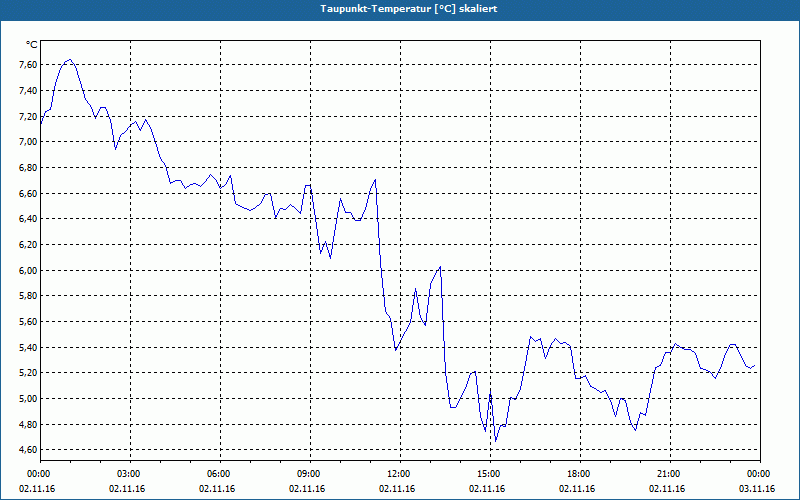Select the 5,80 y-axis label

point(28,296)
